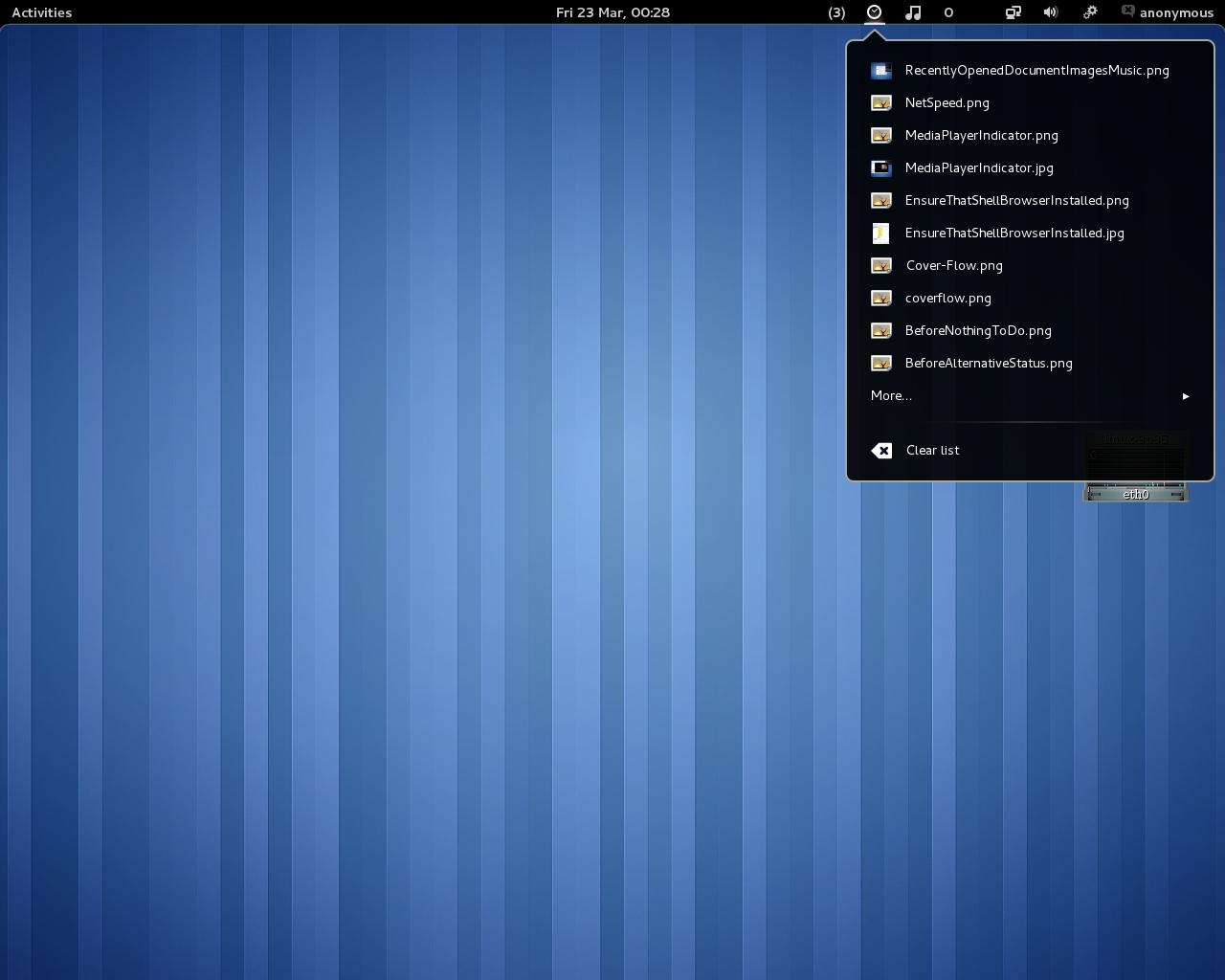Image resolution: width=1225 pixels, height=980 pixels.
Task: Open the music note media player indicator
Action: coord(913,12)
